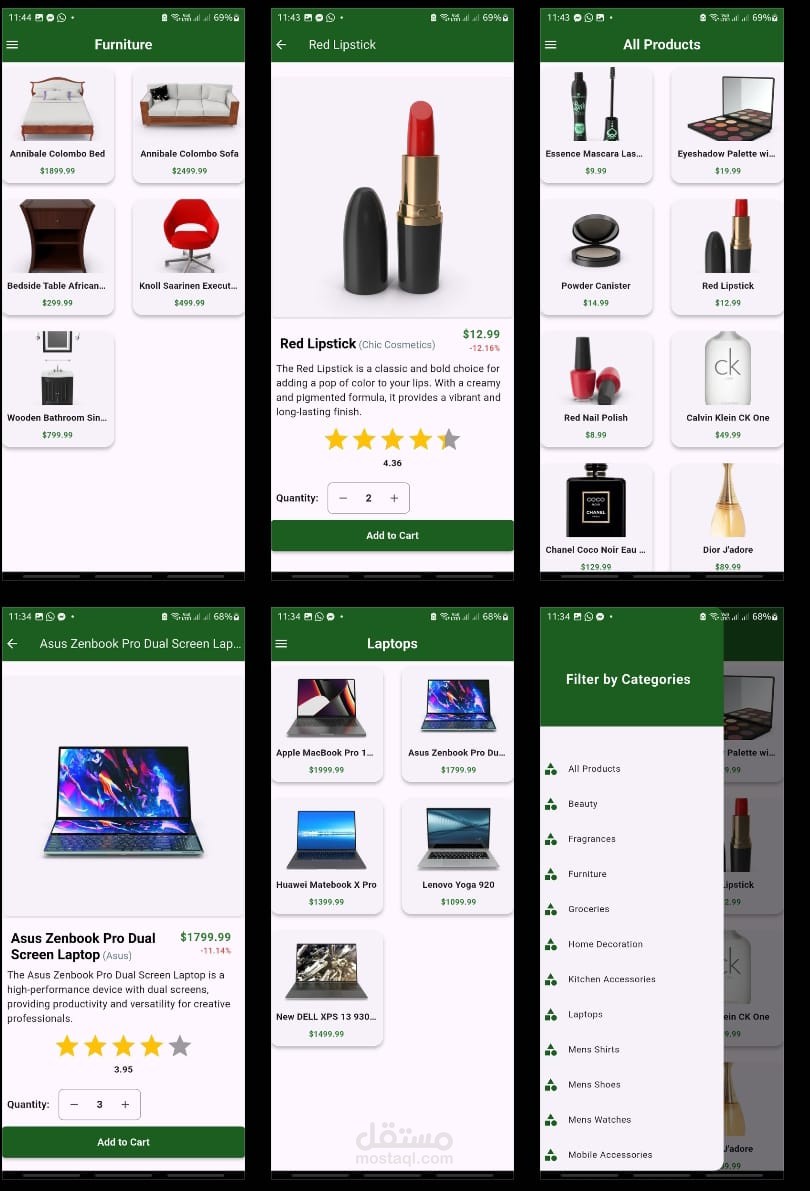Open hamburger menu on Laptops screen
This screenshot has width=810, height=1191.
tap(281, 643)
